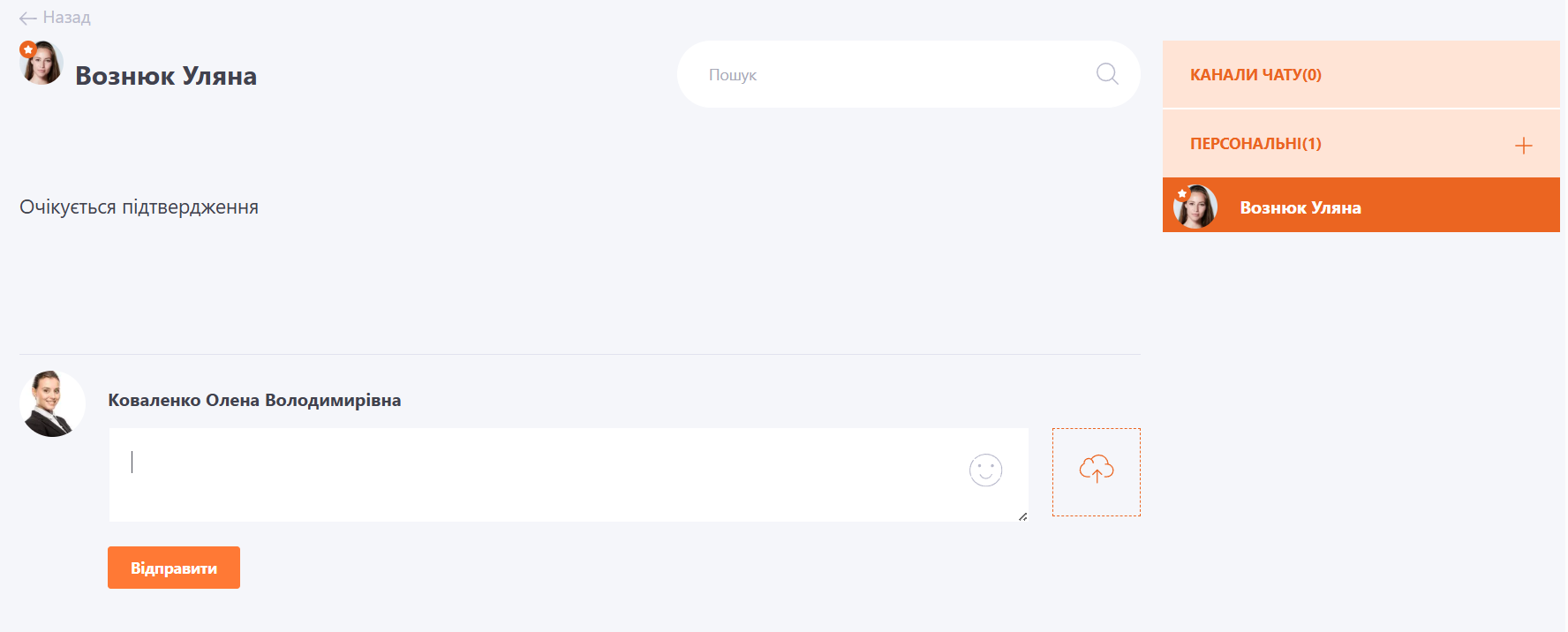1568x632 pixels.
Task: Click Вознюк Уляна header avatar photo
Action: pos(41,64)
